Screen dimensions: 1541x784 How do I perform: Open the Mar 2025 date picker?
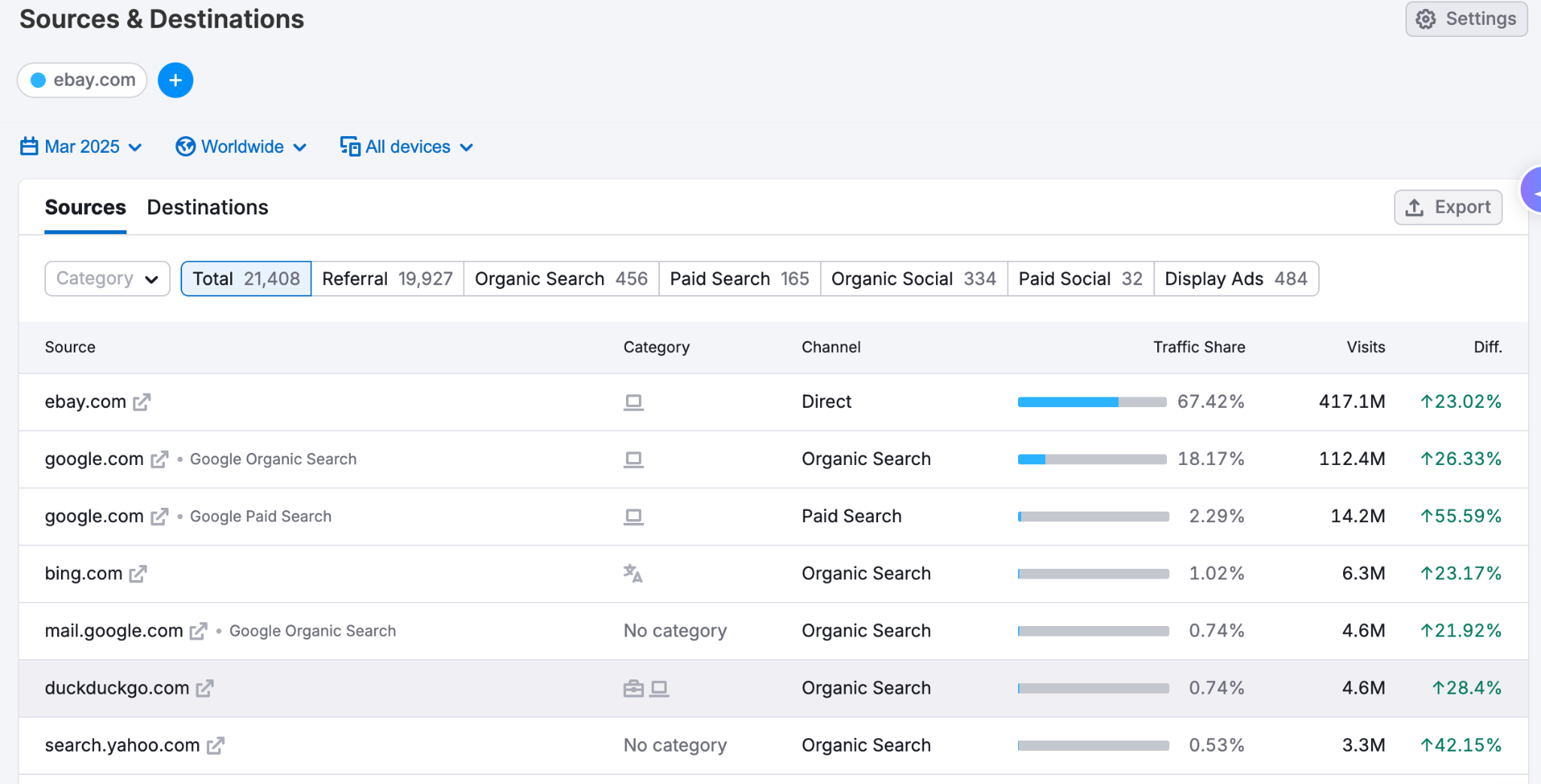[x=83, y=147]
